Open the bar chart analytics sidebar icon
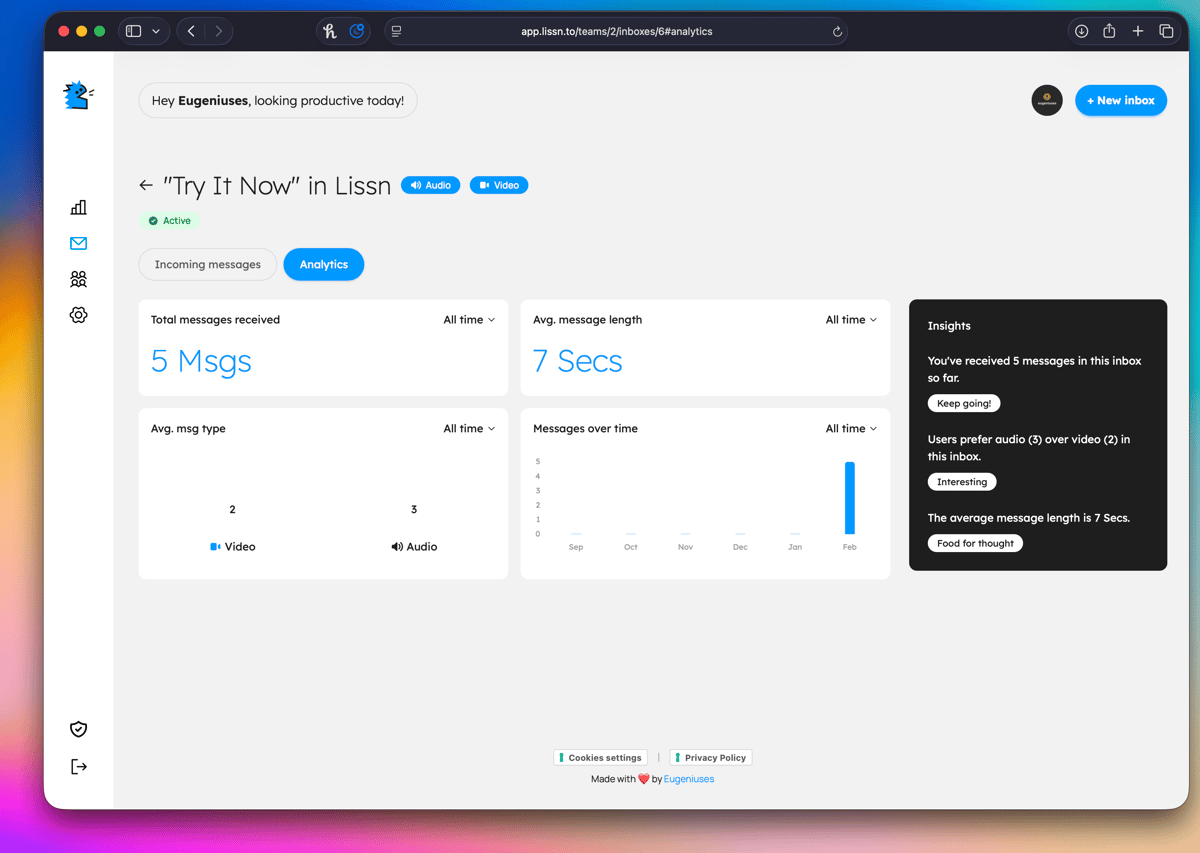 click(x=79, y=207)
